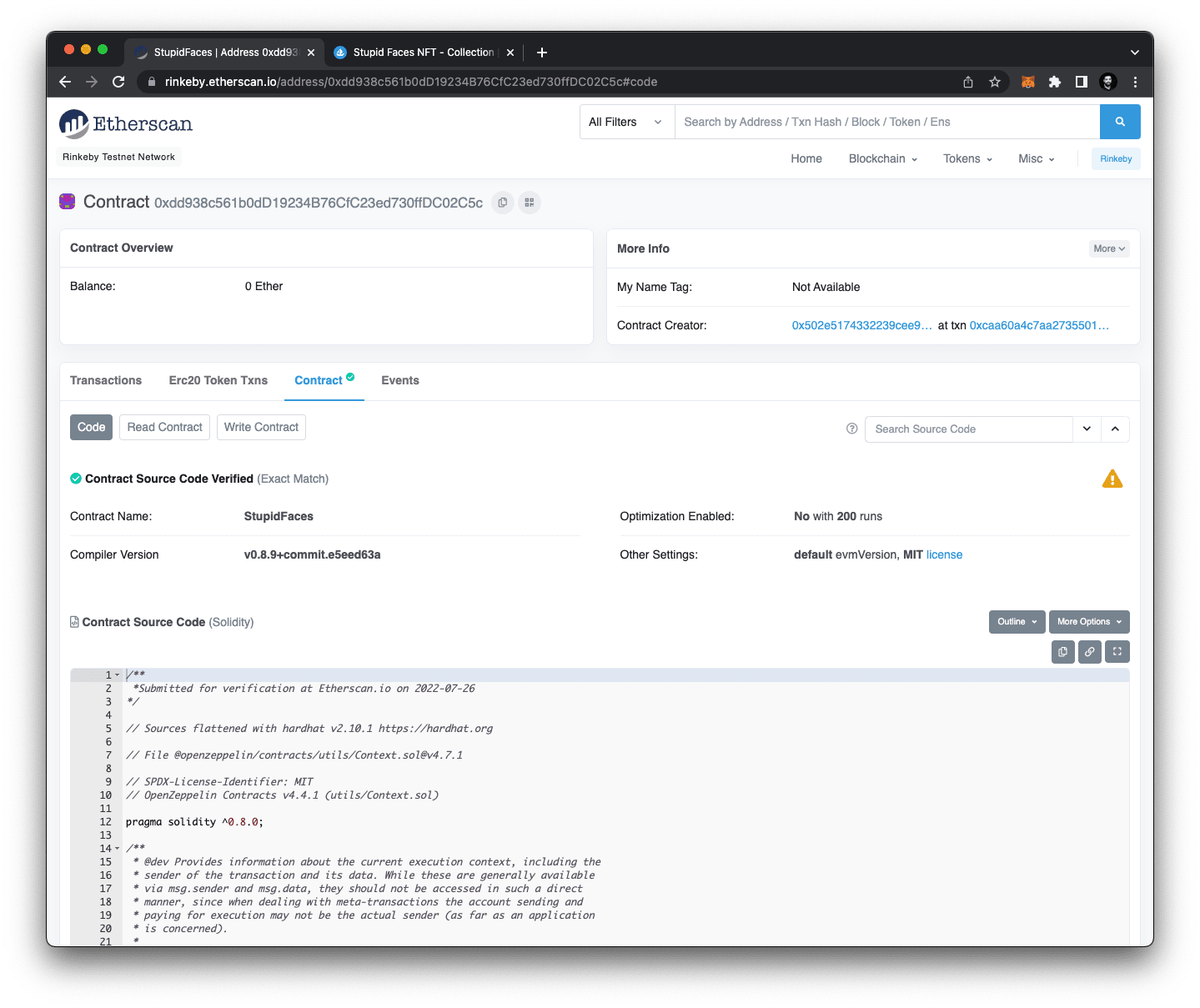The image size is (1200, 1008).
Task: Open the Chrome three-dot menu
Action: (1135, 82)
